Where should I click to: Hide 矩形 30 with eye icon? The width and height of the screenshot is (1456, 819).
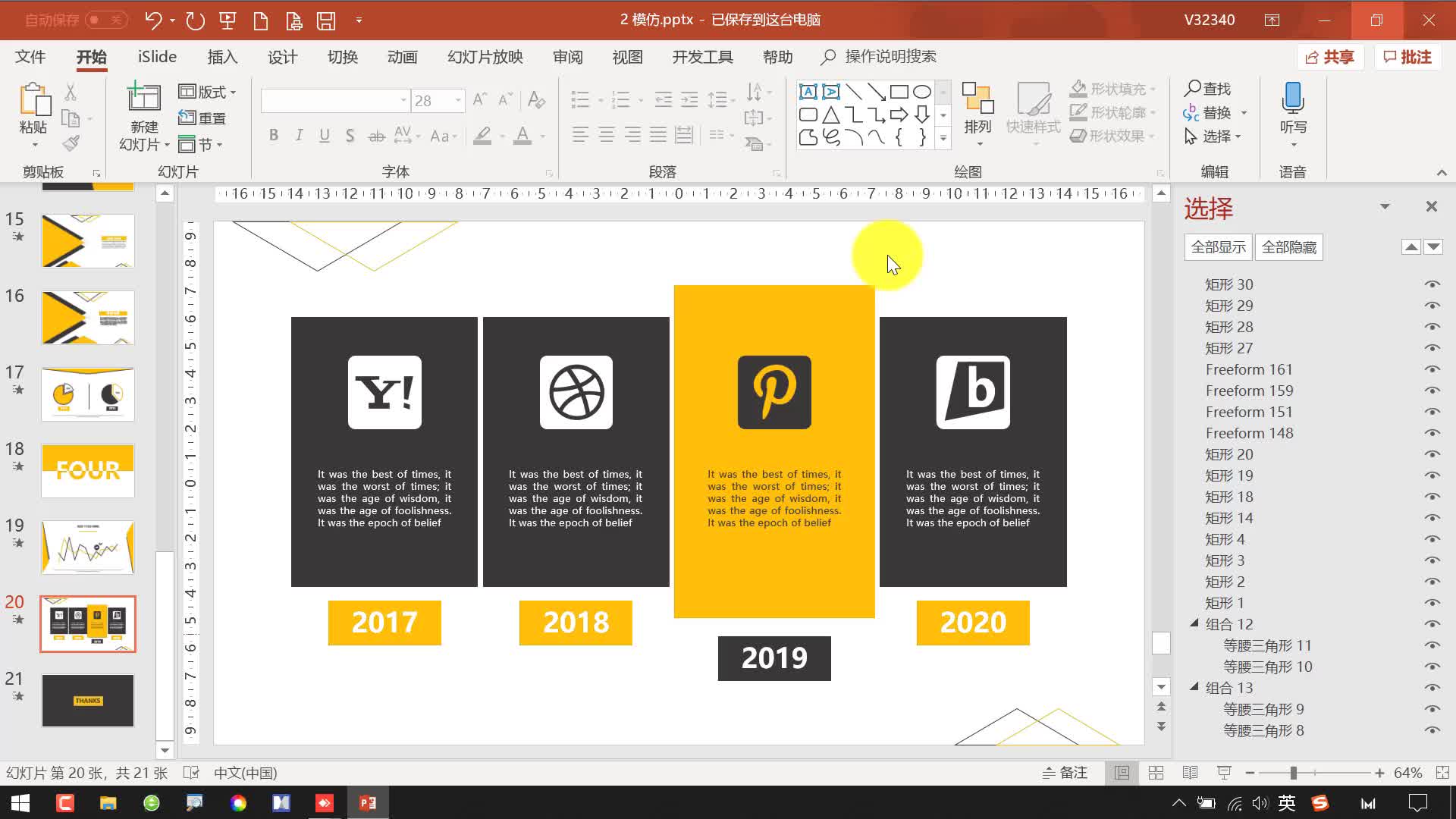tap(1432, 284)
